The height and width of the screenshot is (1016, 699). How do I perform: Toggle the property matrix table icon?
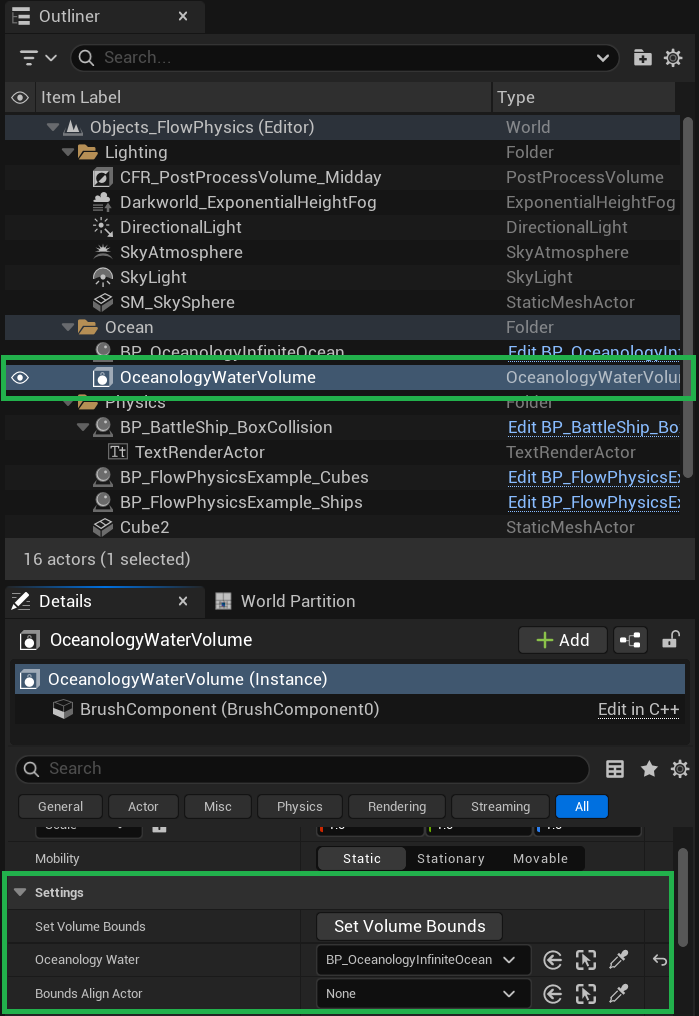click(615, 768)
